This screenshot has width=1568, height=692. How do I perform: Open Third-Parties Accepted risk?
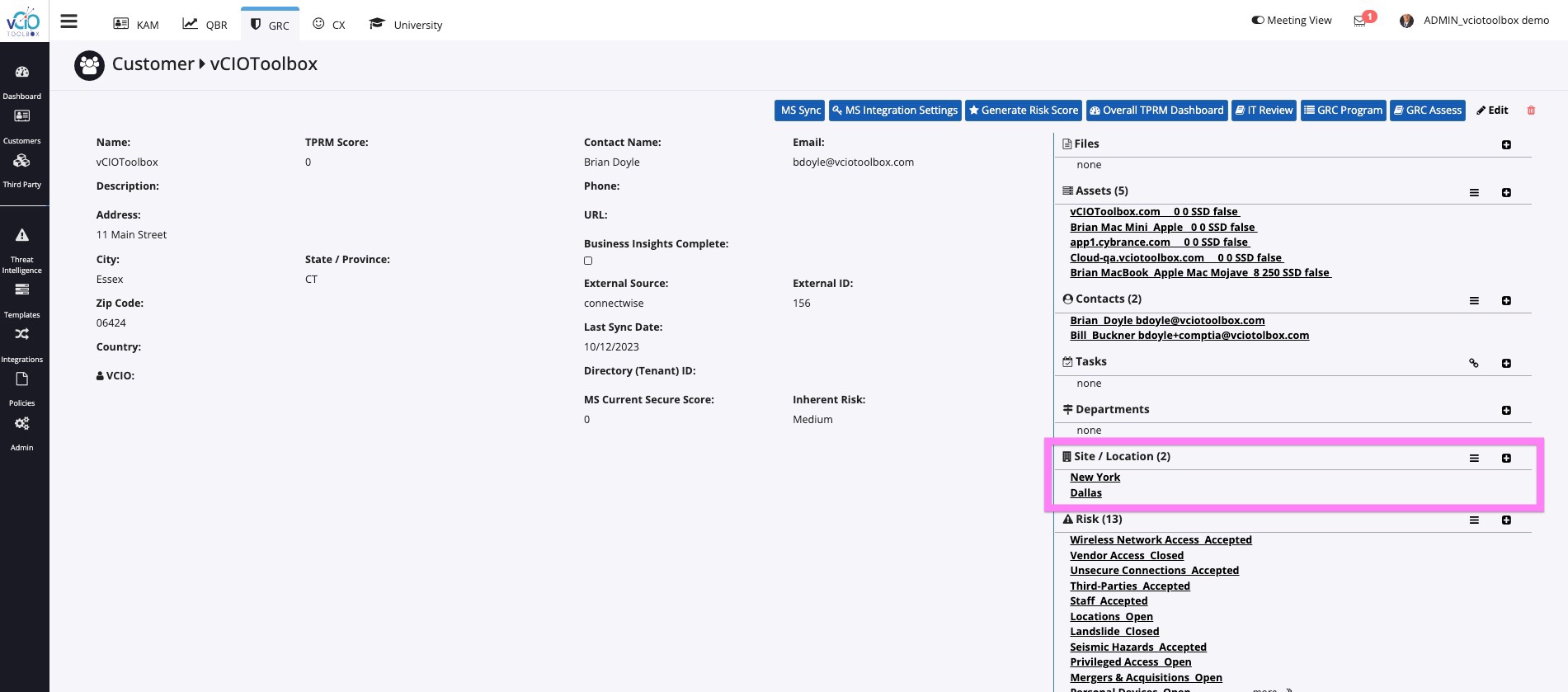pos(1130,586)
